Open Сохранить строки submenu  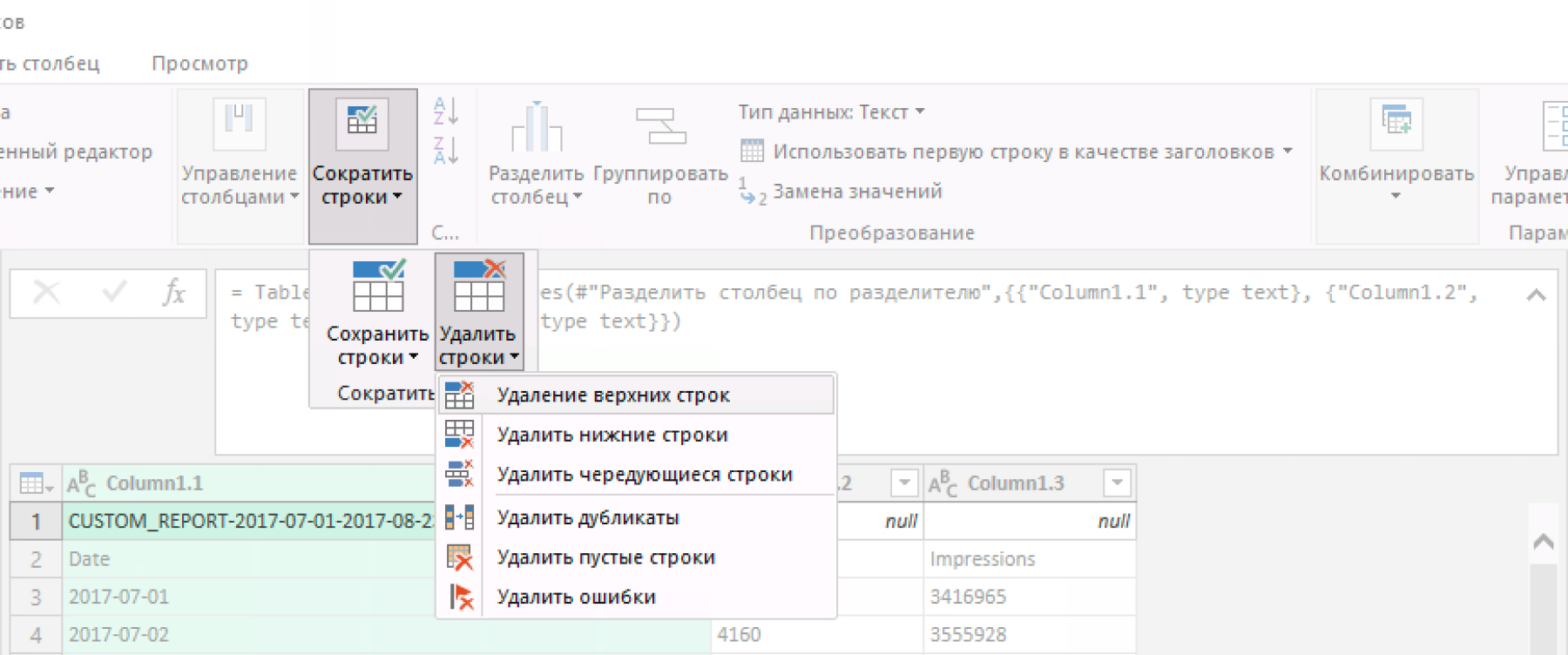[x=377, y=313]
